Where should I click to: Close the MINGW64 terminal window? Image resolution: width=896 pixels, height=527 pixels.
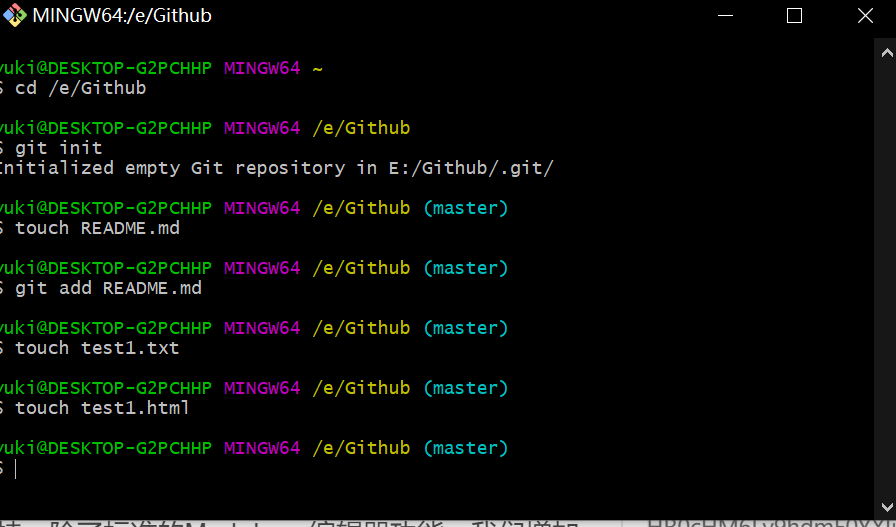point(865,15)
